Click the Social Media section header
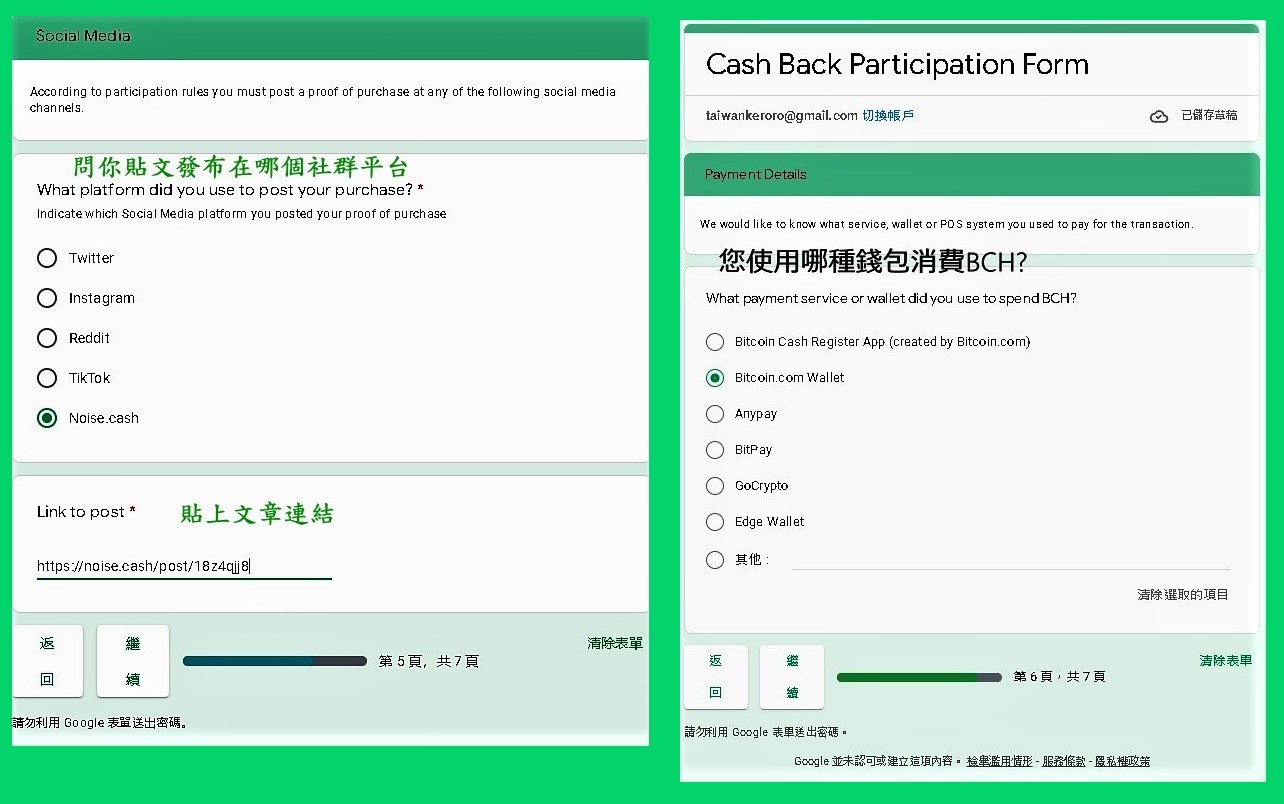This screenshot has width=1284, height=804. tap(331, 36)
